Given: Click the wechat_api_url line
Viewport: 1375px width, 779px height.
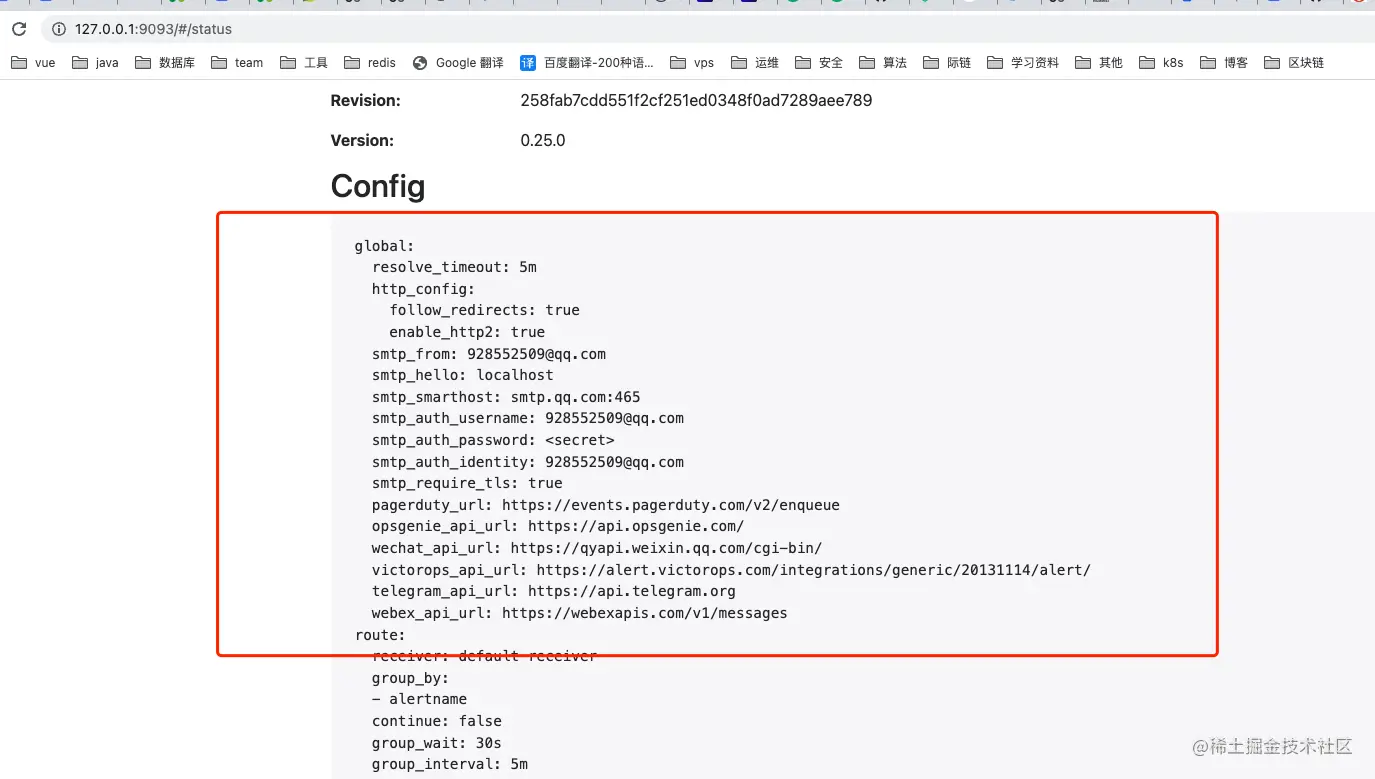Looking at the screenshot, I should tap(597, 548).
